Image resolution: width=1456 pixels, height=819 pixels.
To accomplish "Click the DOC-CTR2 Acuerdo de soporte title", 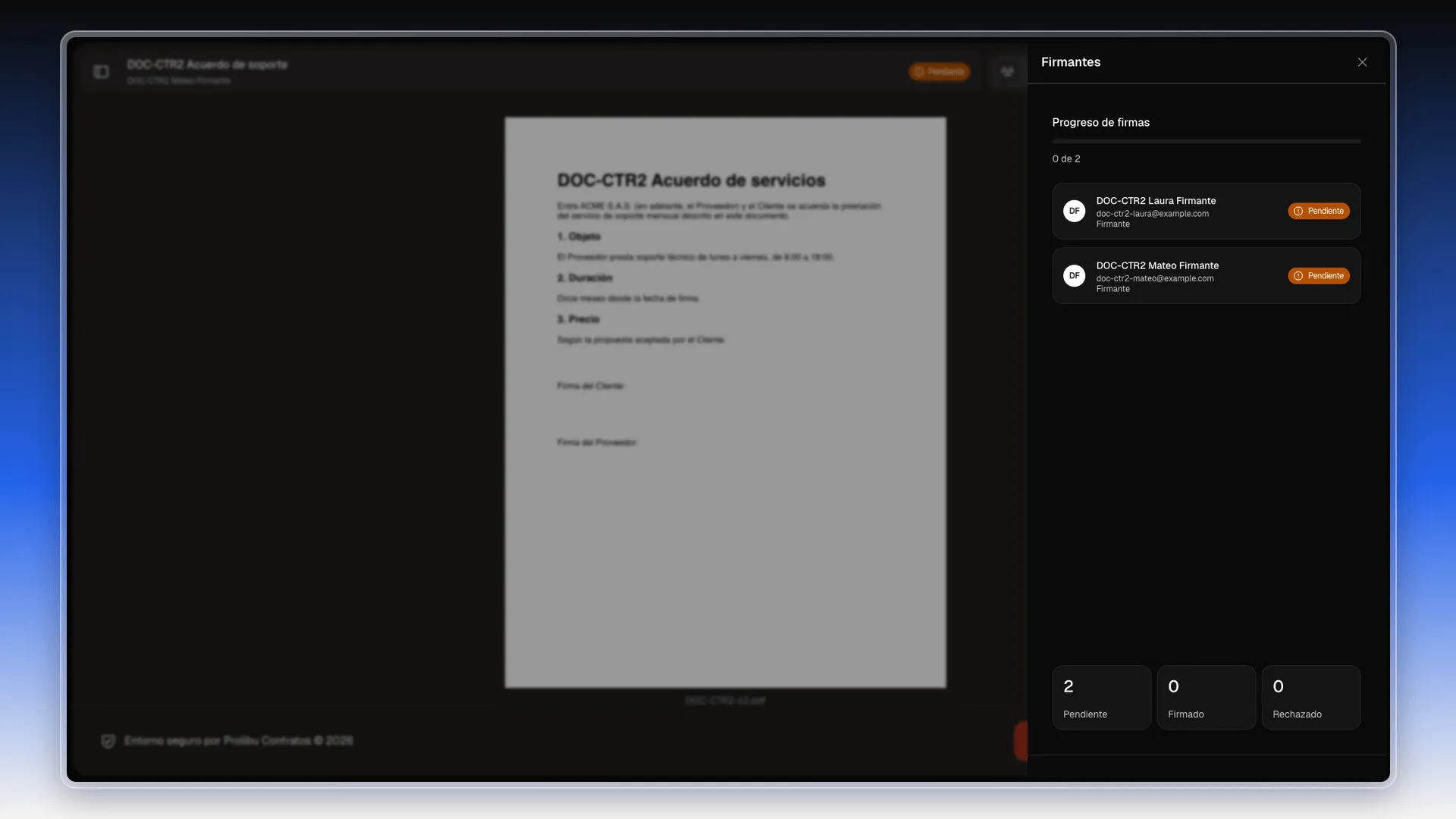I will (x=207, y=64).
